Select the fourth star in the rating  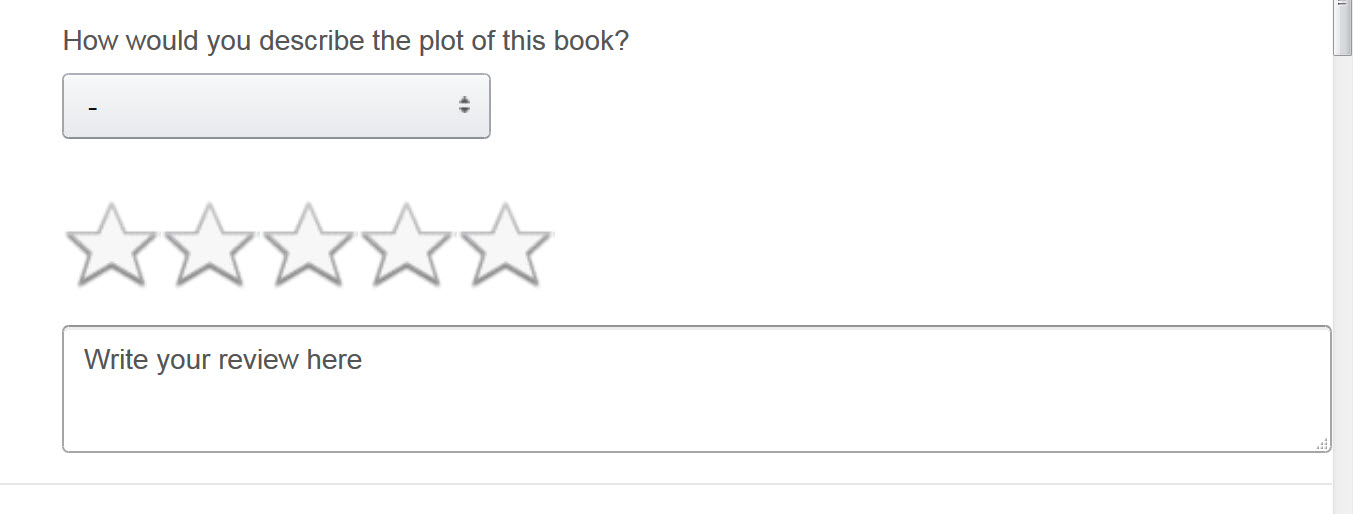coord(407,245)
